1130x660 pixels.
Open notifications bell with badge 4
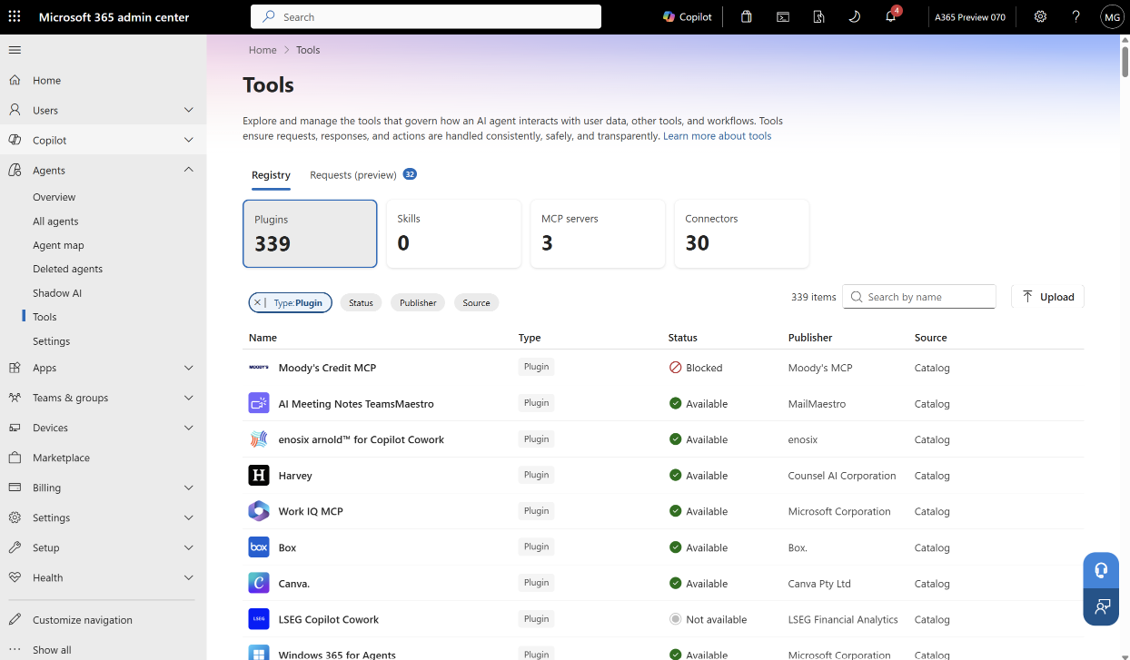(891, 16)
